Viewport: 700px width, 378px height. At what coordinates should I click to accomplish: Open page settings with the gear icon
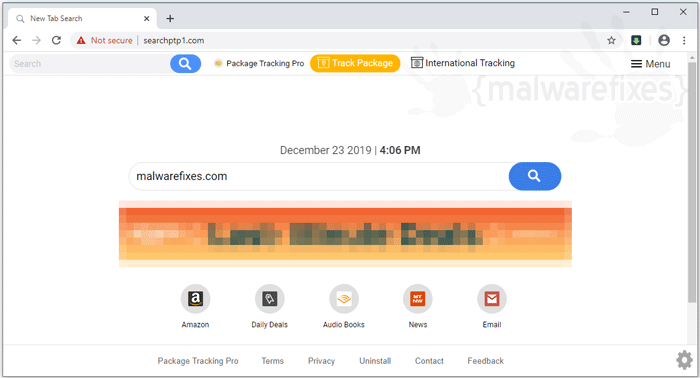[x=684, y=360]
